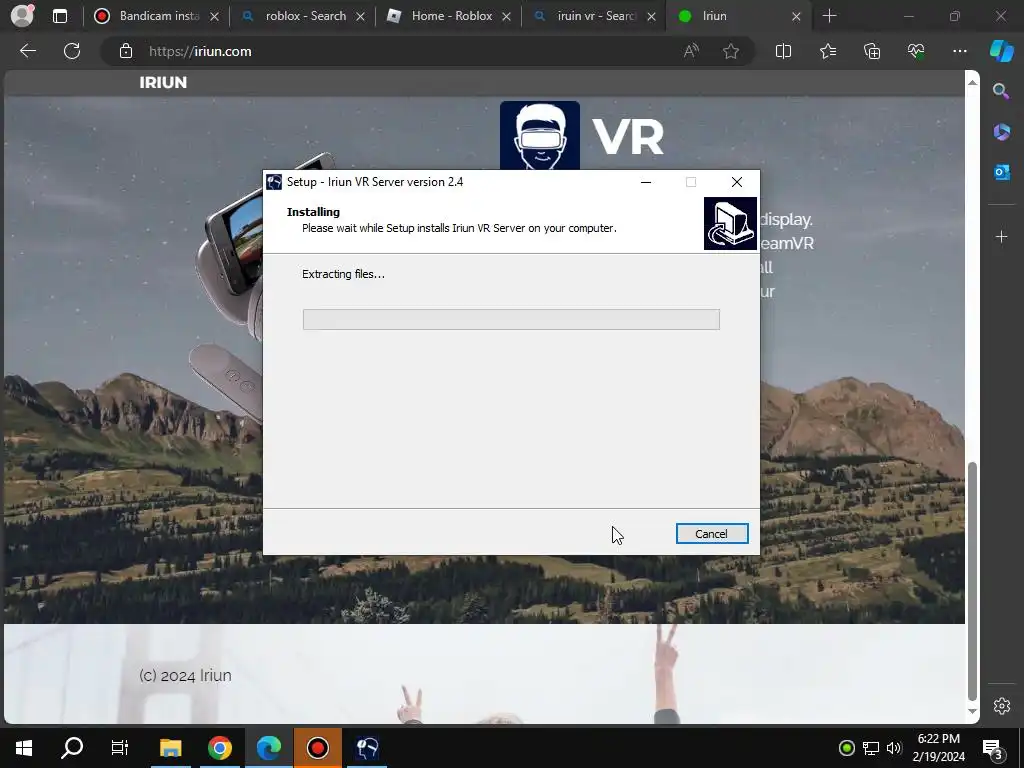Open sidebar Search tool

pyautogui.click(x=1001, y=91)
